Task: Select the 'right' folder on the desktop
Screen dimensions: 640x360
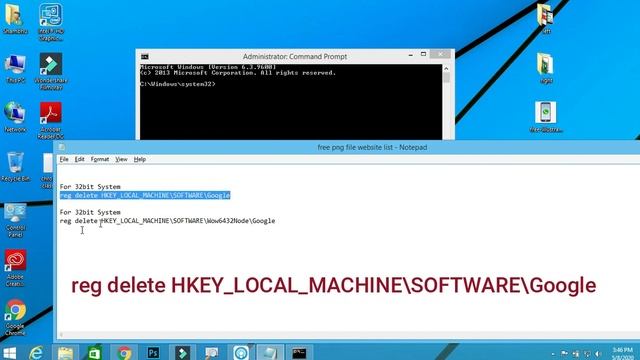Action: pyautogui.click(x=546, y=69)
